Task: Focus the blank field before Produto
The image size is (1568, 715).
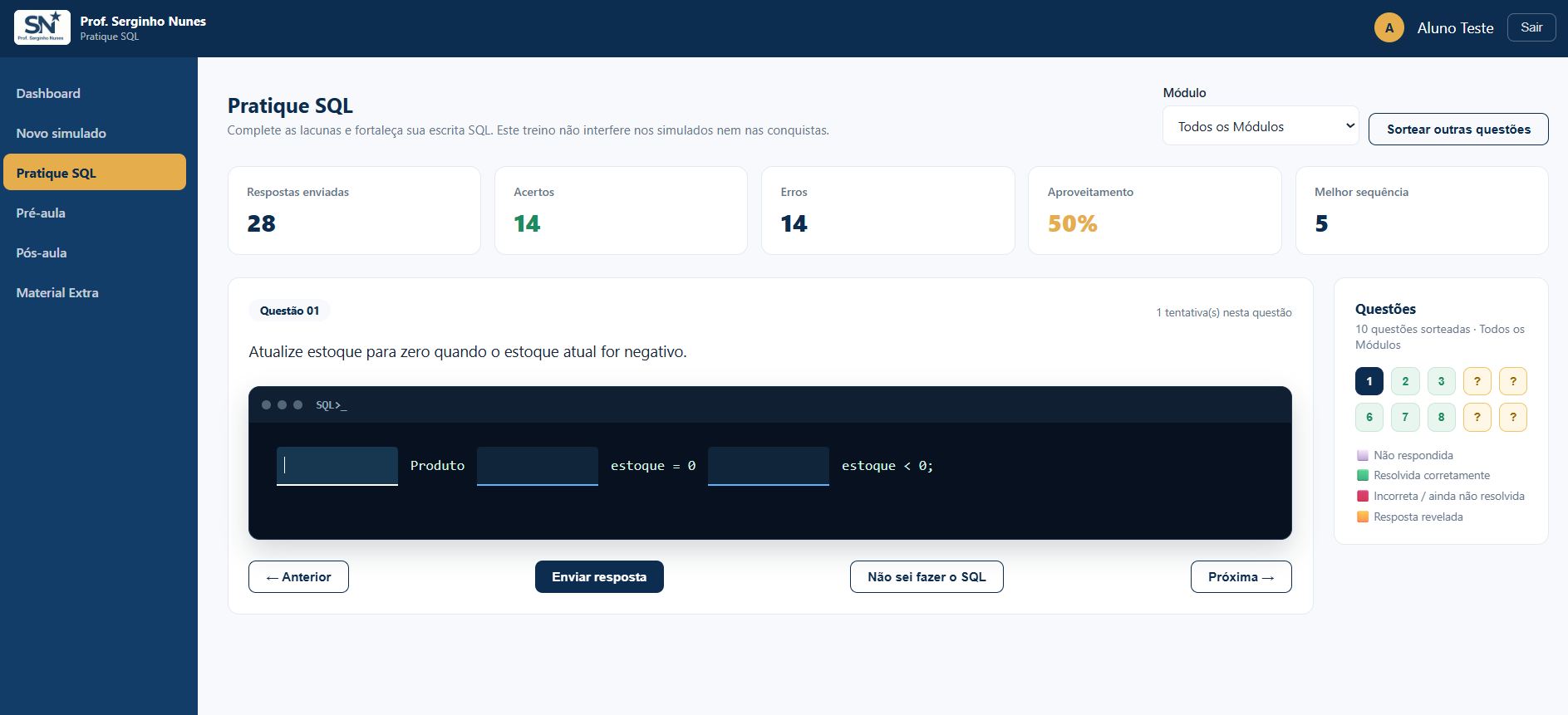Action: click(x=337, y=466)
